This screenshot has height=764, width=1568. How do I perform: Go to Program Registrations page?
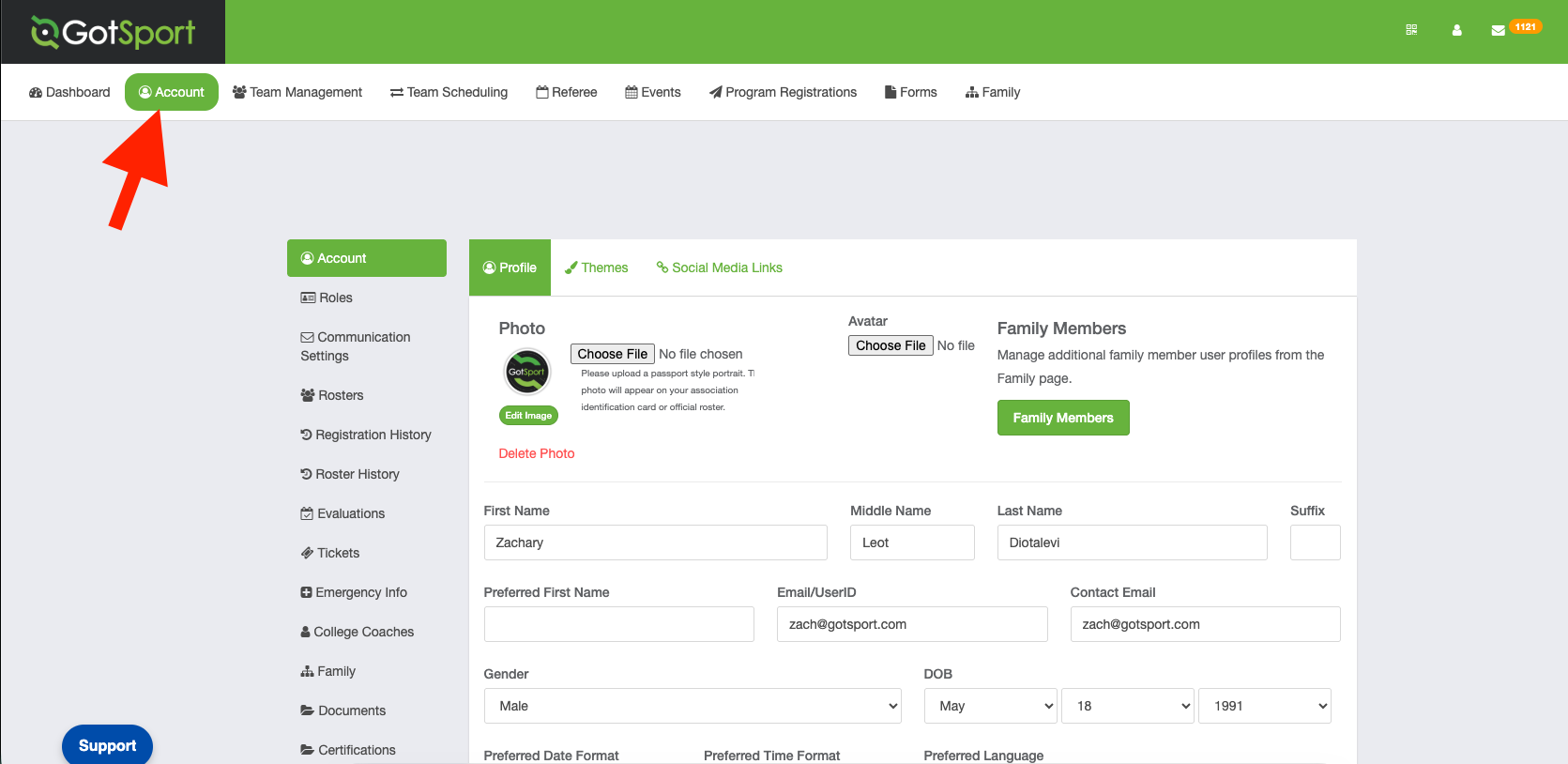click(x=783, y=92)
